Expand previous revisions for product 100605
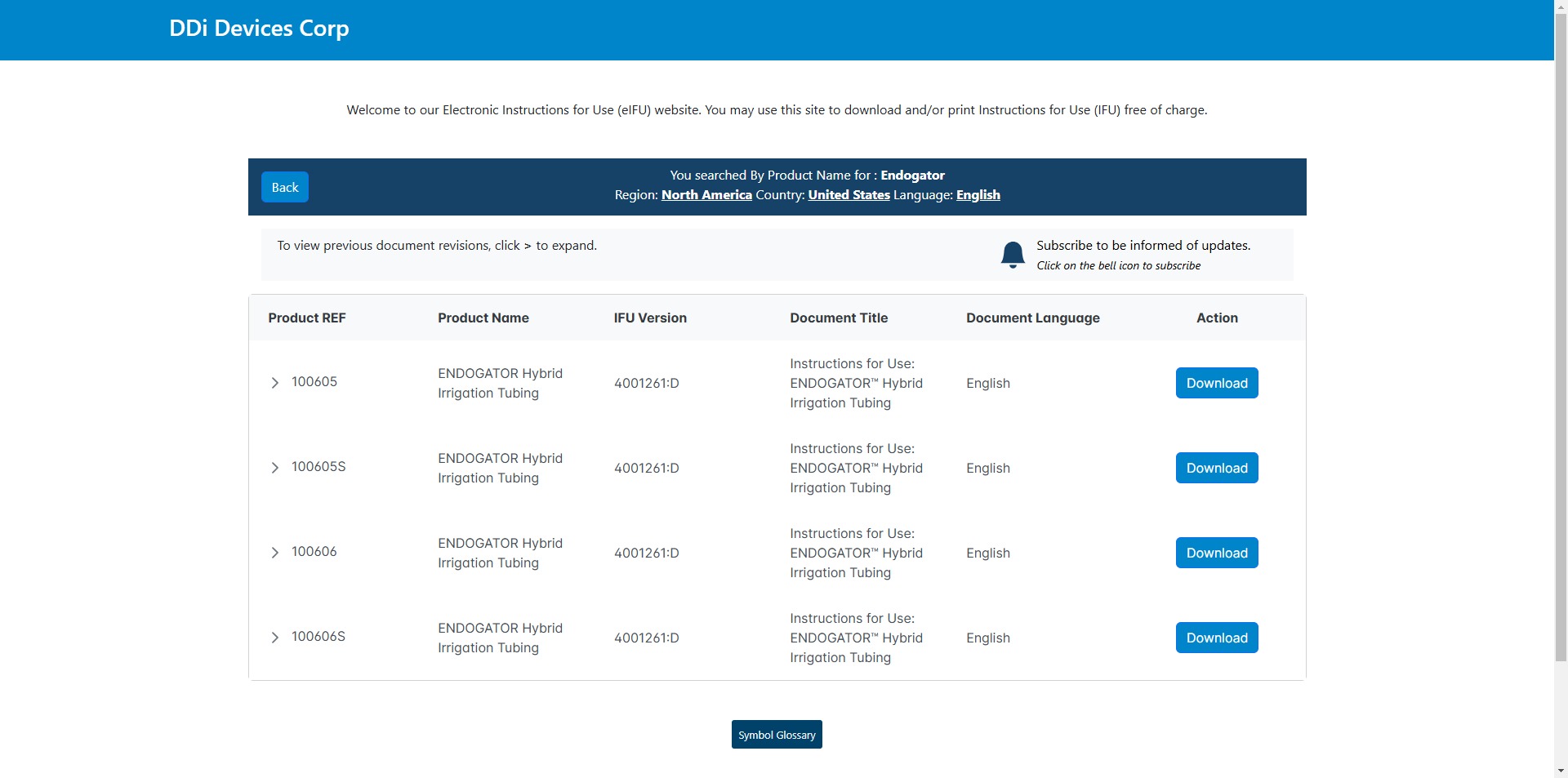The height and width of the screenshot is (778, 1568). click(x=275, y=383)
